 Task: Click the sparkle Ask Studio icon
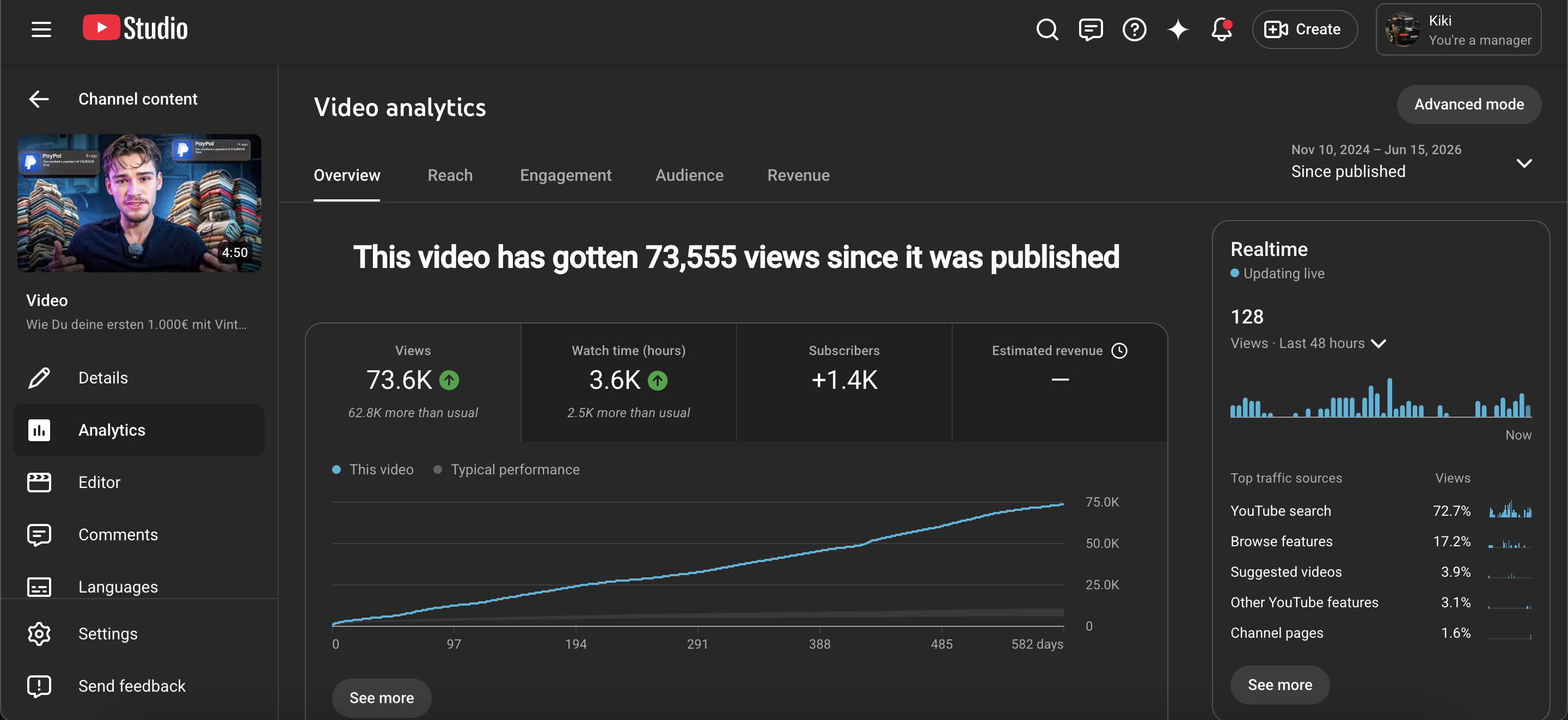(1178, 29)
